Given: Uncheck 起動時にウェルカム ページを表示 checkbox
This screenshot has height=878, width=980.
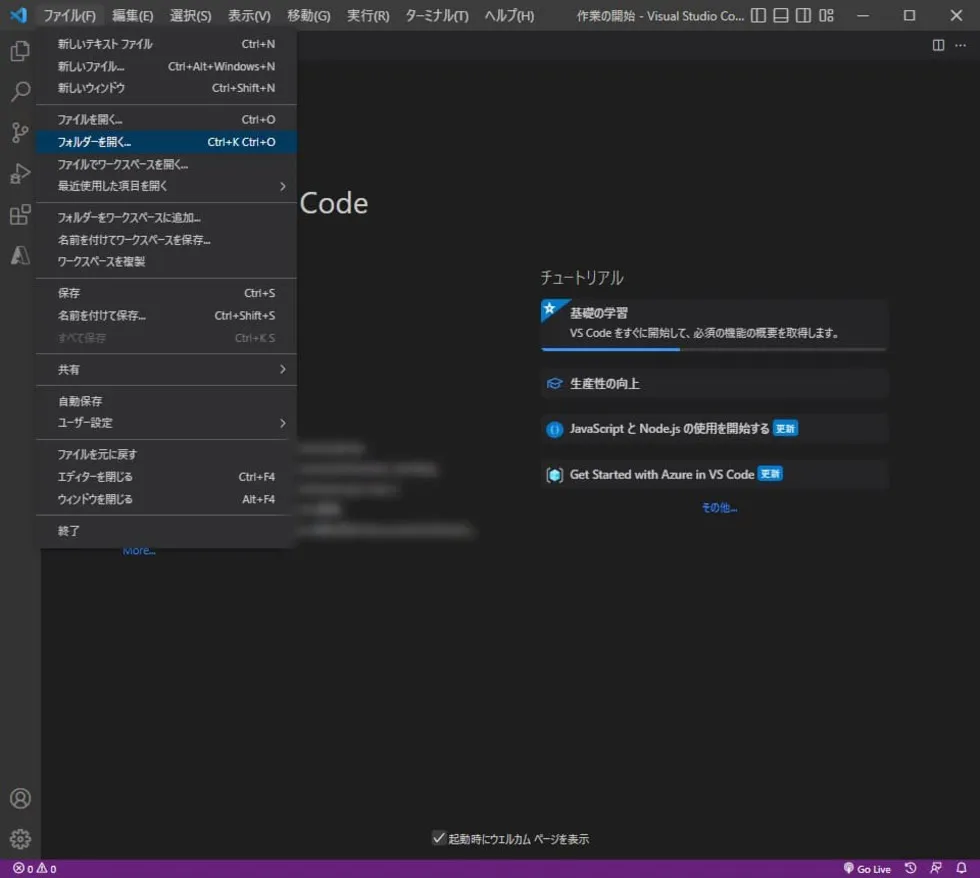Looking at the screenshot, I should coord(439,838).
